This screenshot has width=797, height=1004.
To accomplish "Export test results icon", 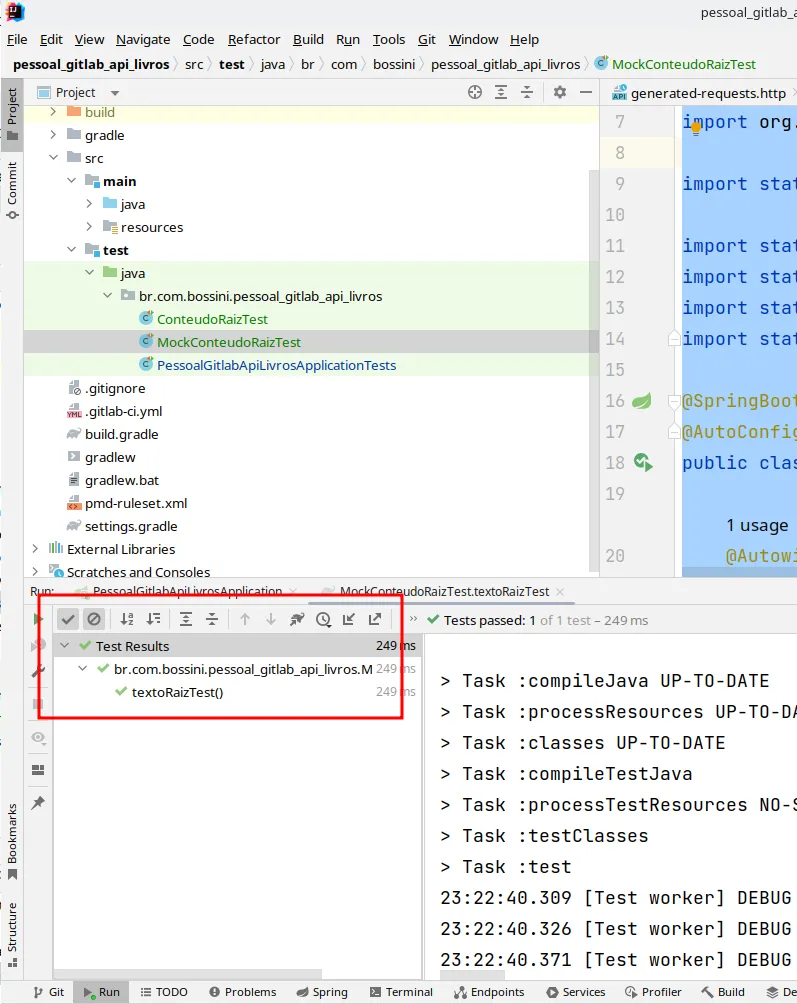I will click(x=375, y=619).
